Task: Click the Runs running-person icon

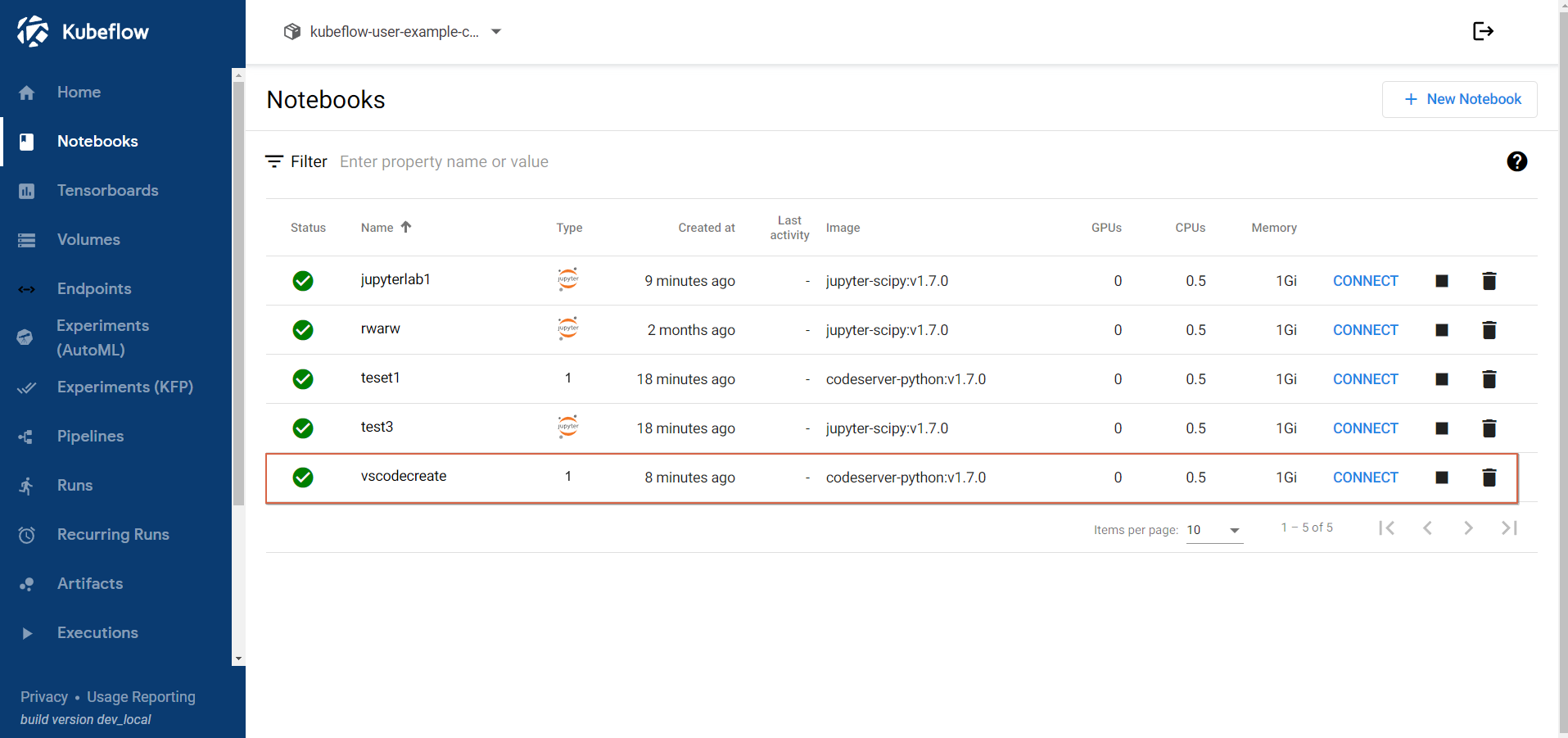Action: click(26, 486)
